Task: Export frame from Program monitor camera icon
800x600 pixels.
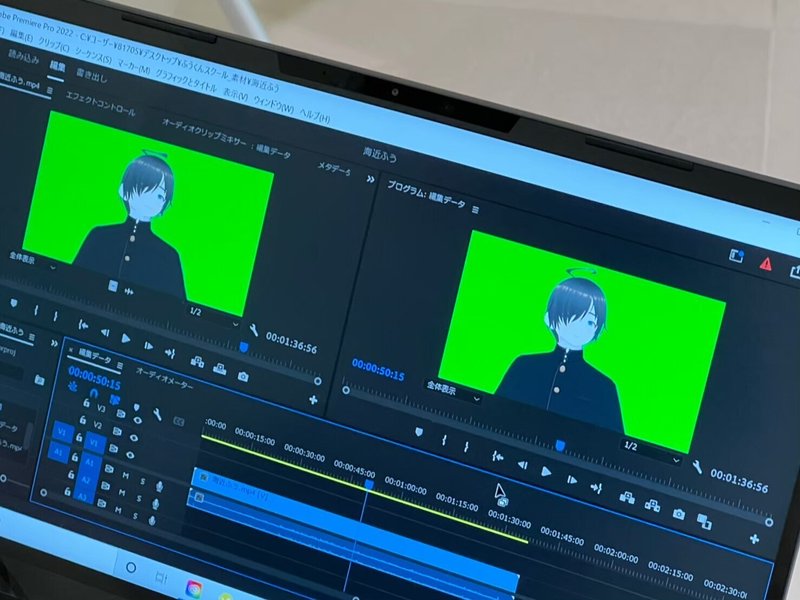Action: 678,514
